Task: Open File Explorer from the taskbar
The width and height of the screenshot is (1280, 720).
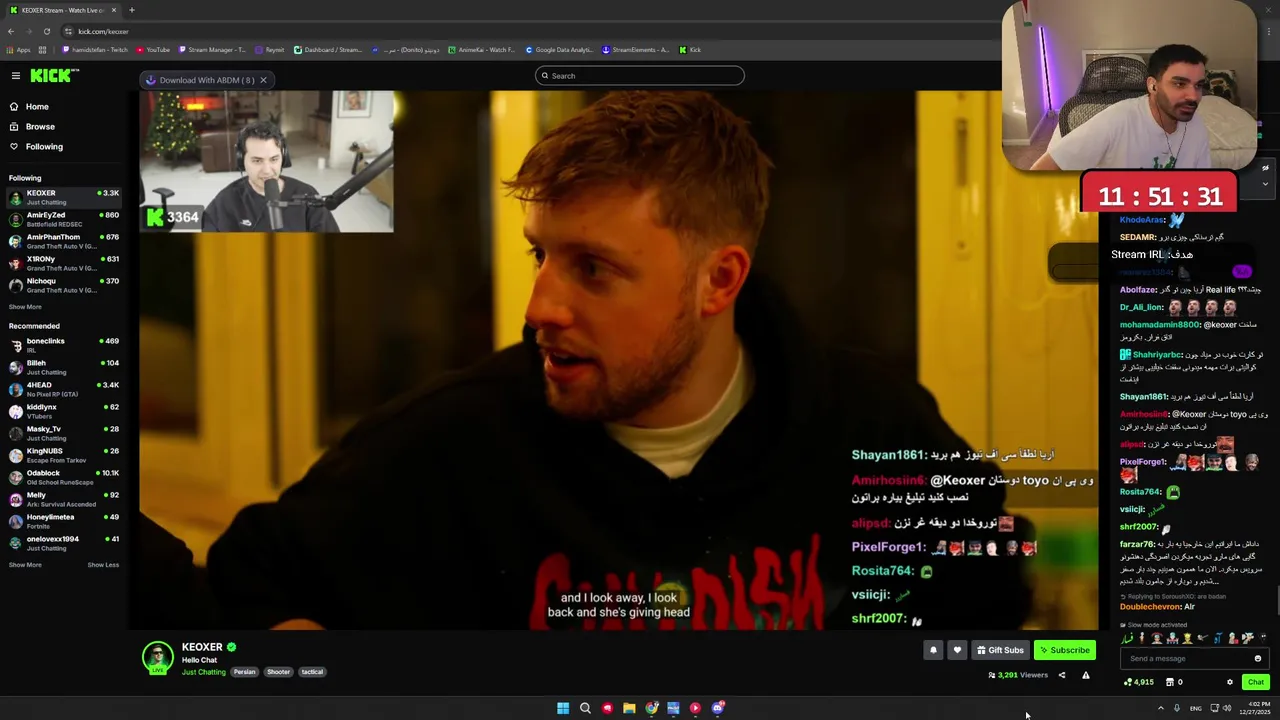Action: point(629,708)
